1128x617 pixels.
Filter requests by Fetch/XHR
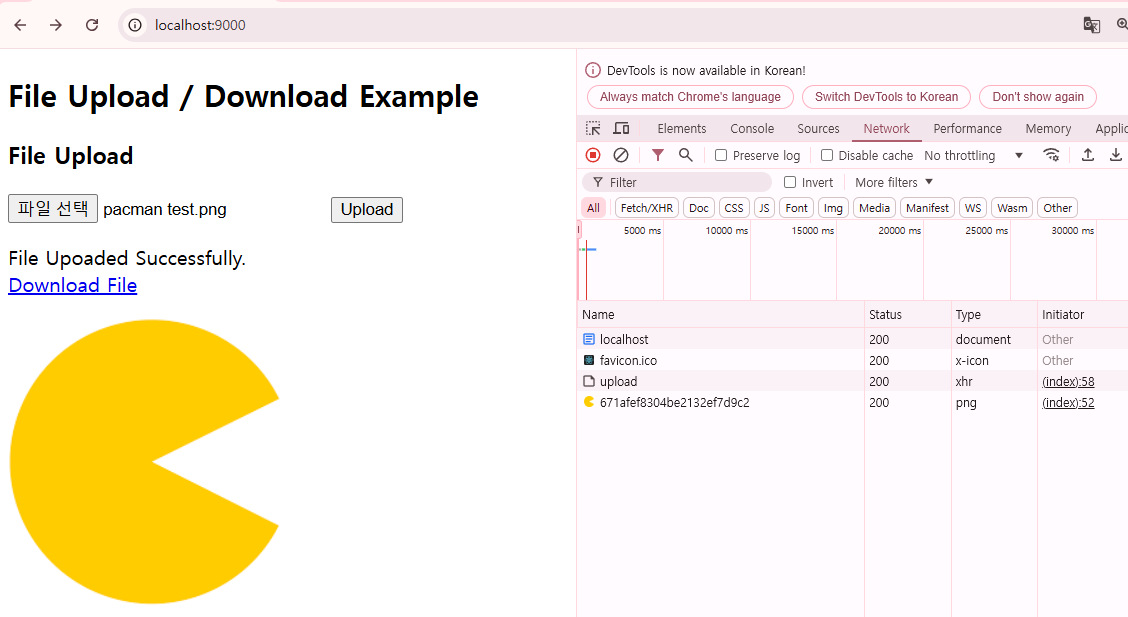646,208
